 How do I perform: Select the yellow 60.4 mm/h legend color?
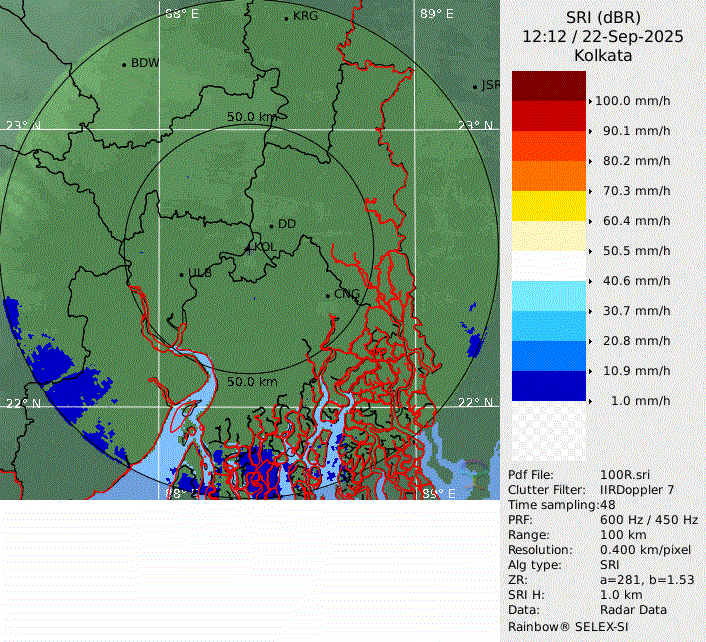(548, 206)
